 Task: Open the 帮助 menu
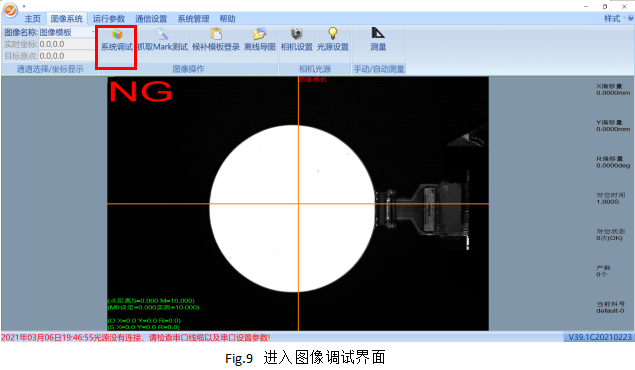coord(227,19)
